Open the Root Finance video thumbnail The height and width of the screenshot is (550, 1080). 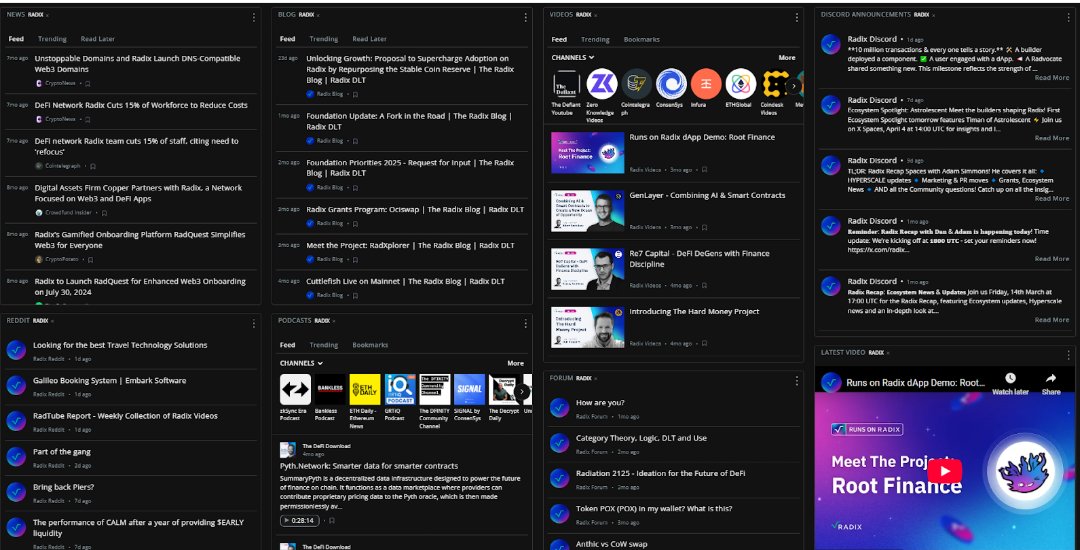click(588, 152)
